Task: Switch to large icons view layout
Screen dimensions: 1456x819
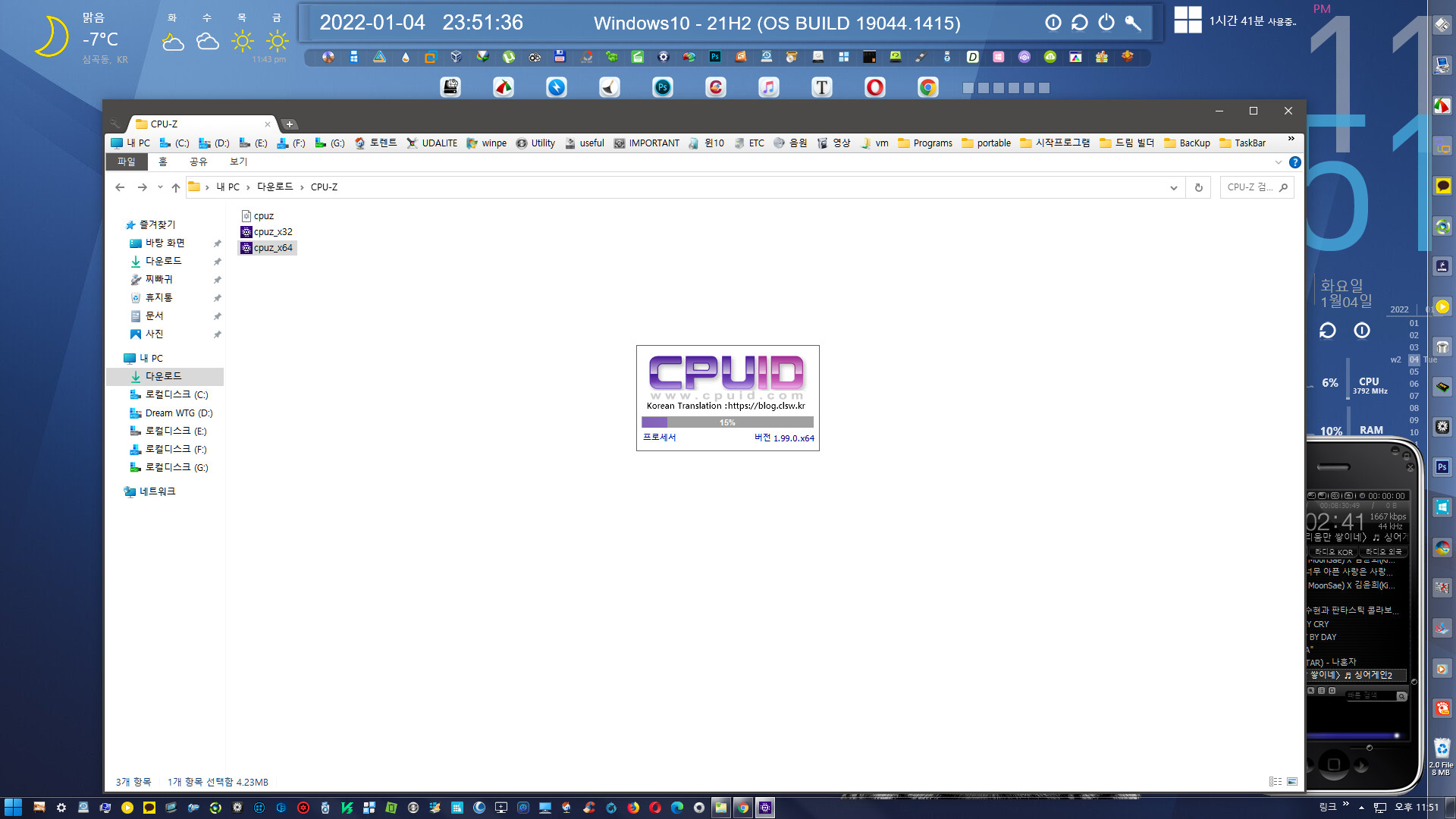Action: click(x=1292, y=782)
